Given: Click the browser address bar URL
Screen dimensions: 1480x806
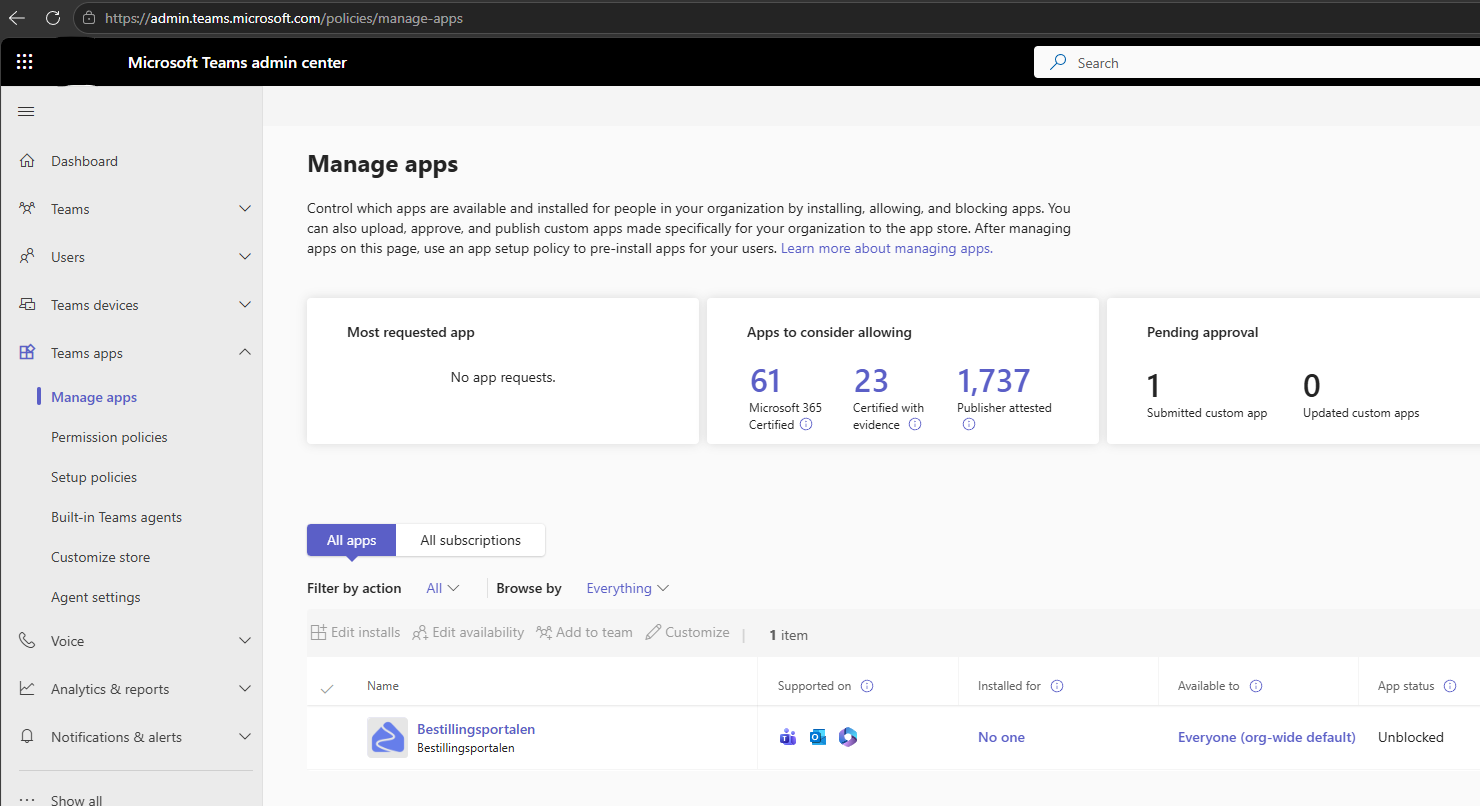Looking at the screenshot, I should (x=284, y=18).
